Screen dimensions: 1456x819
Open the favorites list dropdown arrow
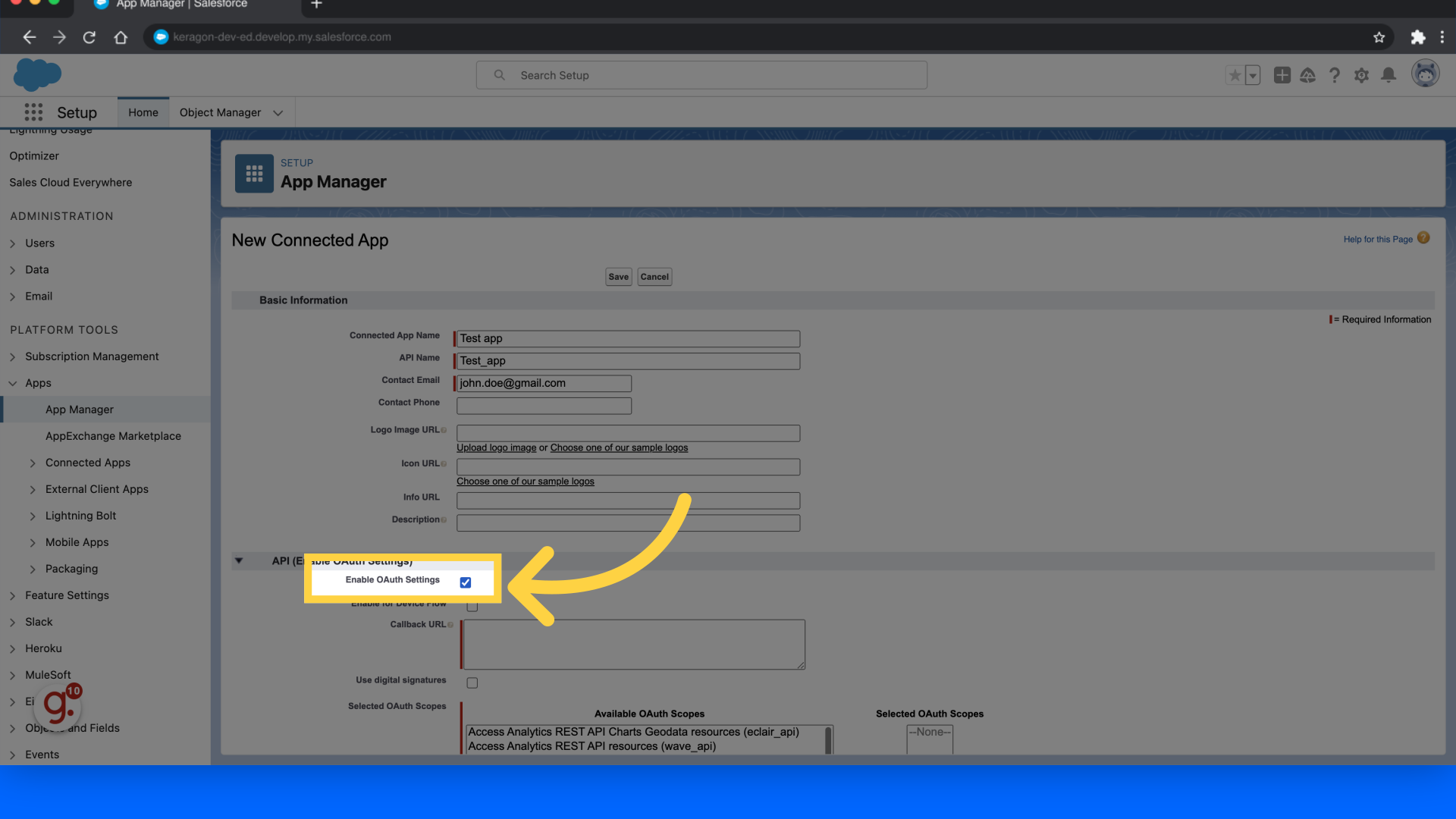point(1253,75)
